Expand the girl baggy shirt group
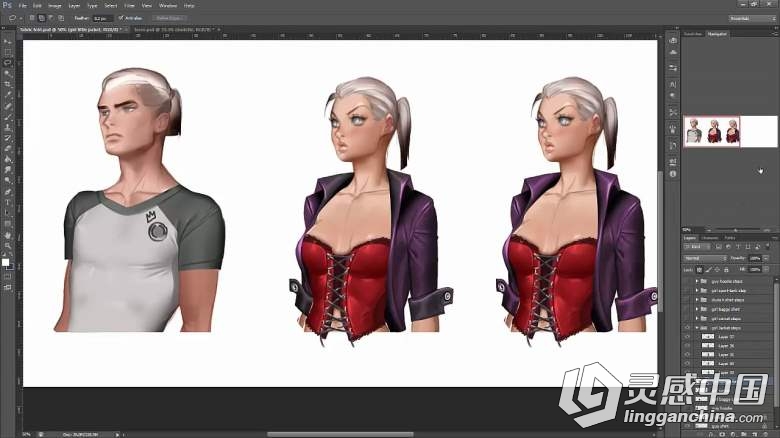Image resolution: width=780 pixels, height=438 pixels. (x=696, y=309)
